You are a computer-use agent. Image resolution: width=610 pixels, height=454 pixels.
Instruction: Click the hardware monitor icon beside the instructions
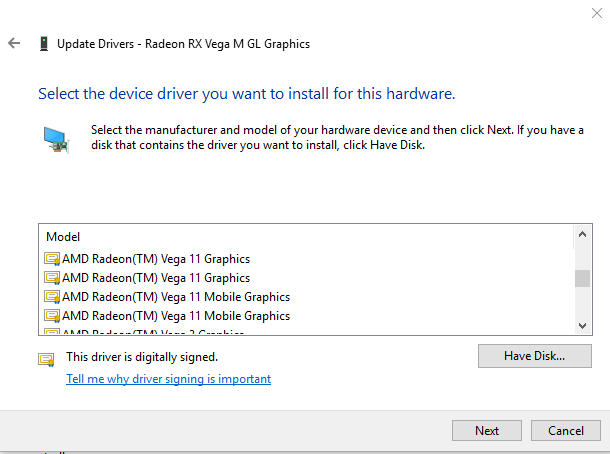tap(56, 139)
